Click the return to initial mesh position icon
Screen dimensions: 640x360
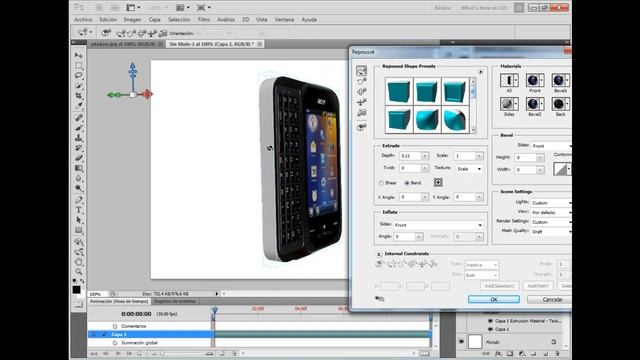(361, 127)
